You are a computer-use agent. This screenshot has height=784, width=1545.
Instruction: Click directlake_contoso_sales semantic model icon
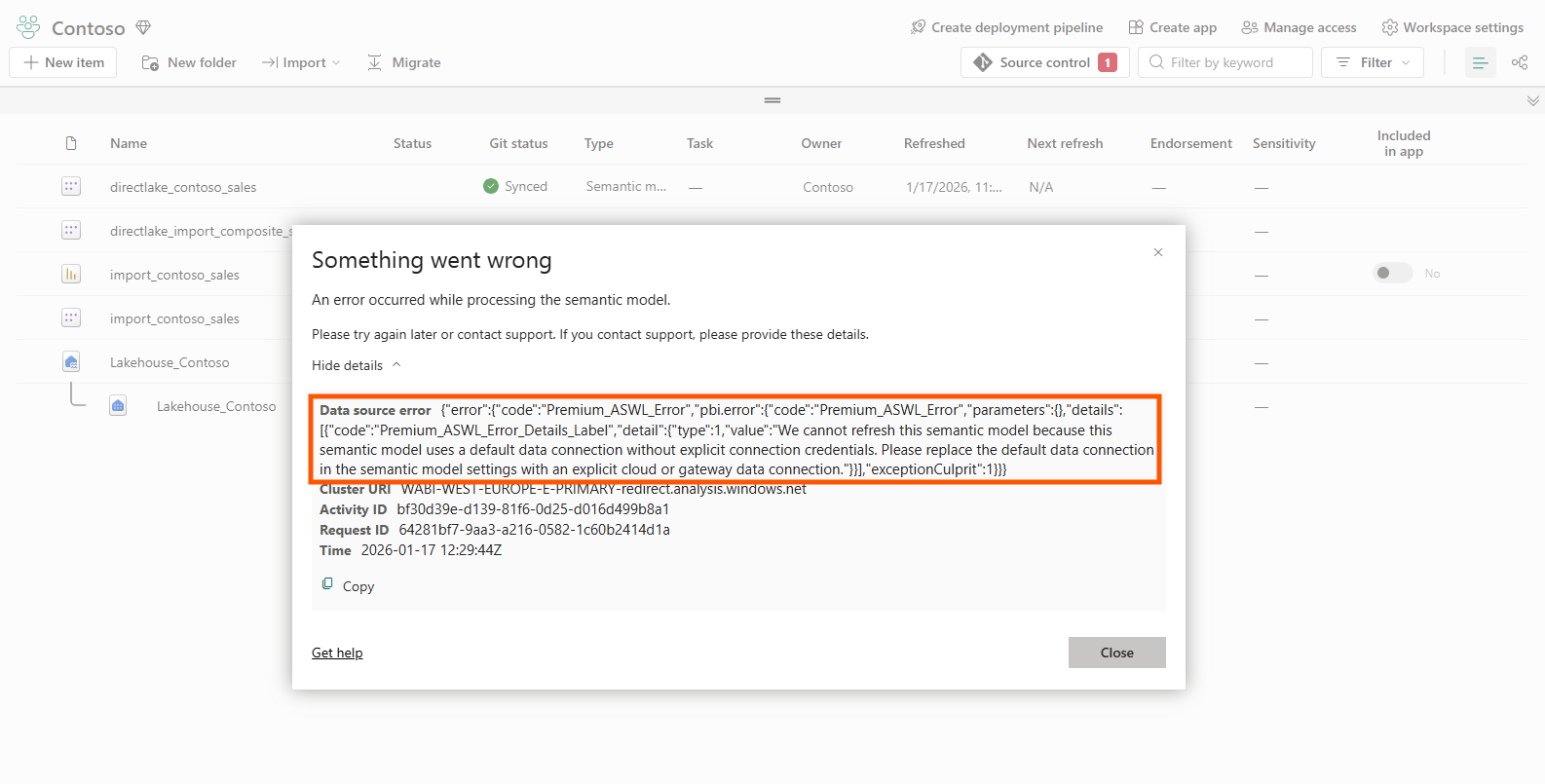pos(71,186)
